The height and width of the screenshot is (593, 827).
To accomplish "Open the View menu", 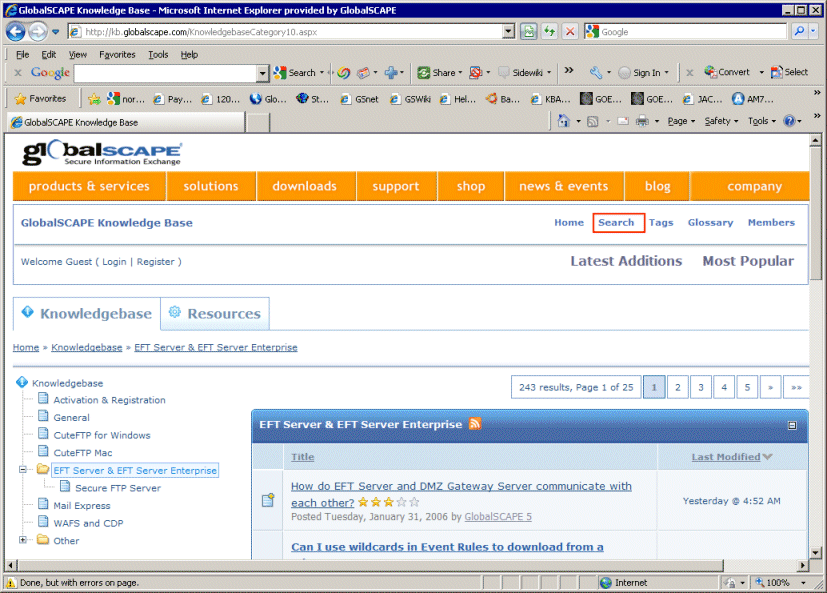I will pyautogui.click(x=78, y=54).
